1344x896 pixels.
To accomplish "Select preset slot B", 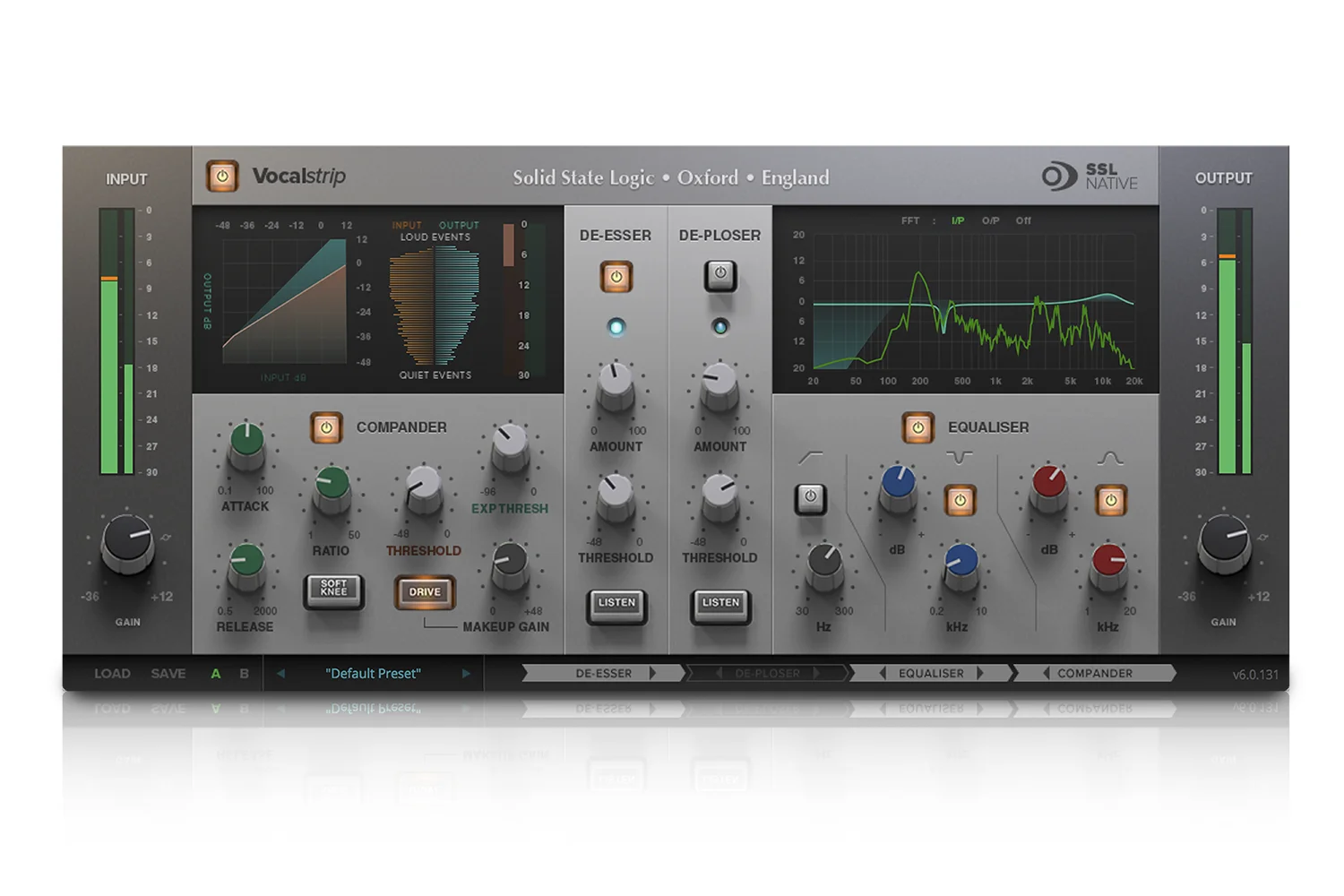I will 244,673.
